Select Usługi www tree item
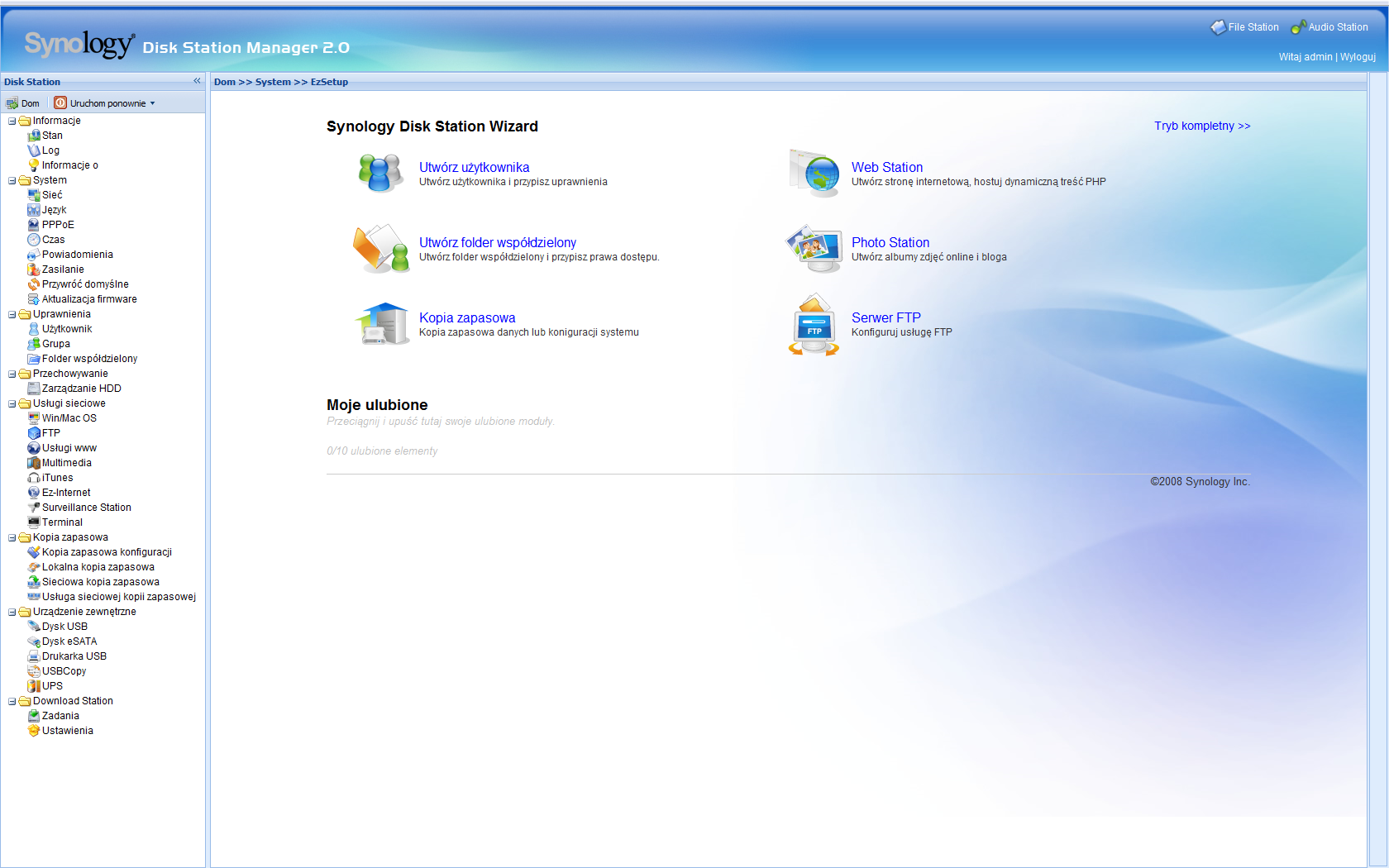The width and height of the screenshot is (1389, 868). tap(69, 448)
